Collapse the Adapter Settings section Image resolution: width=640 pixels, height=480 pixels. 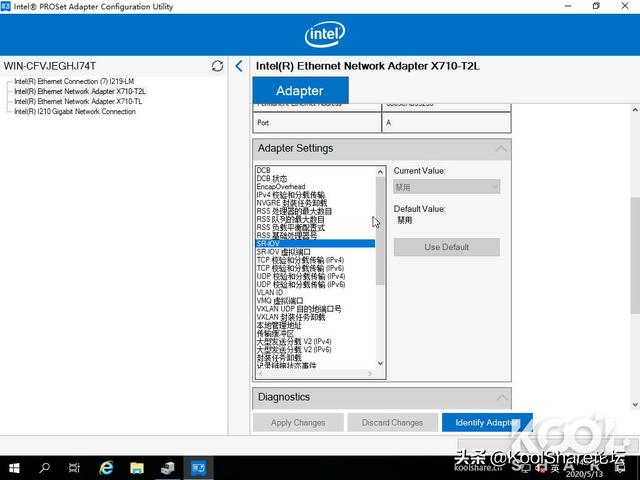click(501, 149)
